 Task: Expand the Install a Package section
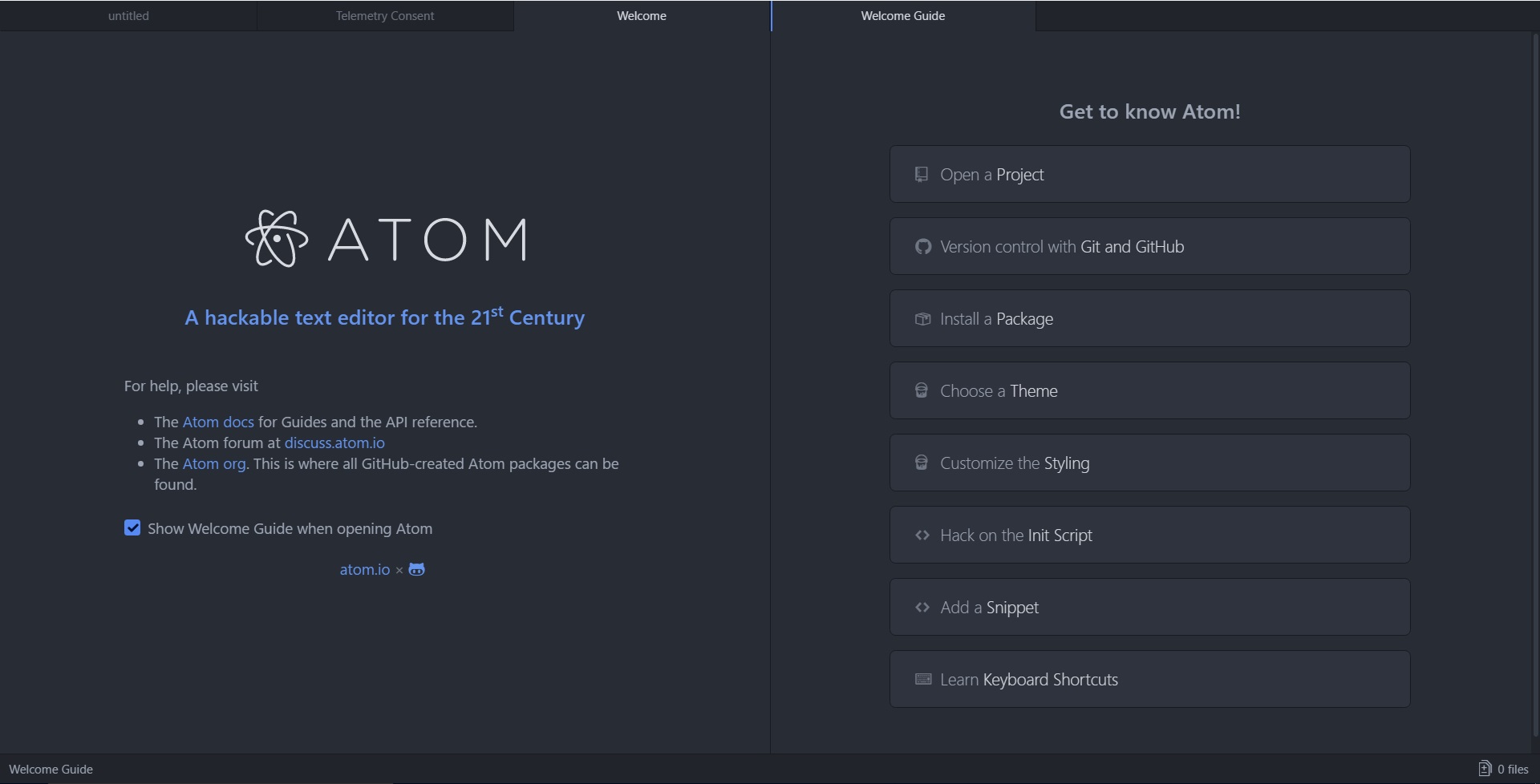1149,318
